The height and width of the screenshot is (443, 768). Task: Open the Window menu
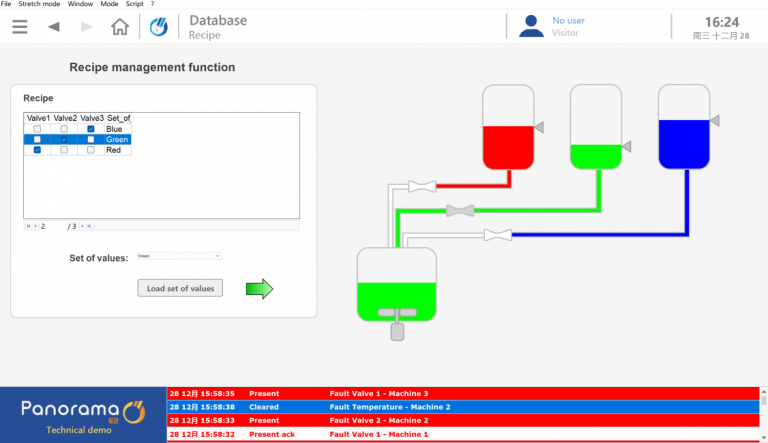click(80, 5)
